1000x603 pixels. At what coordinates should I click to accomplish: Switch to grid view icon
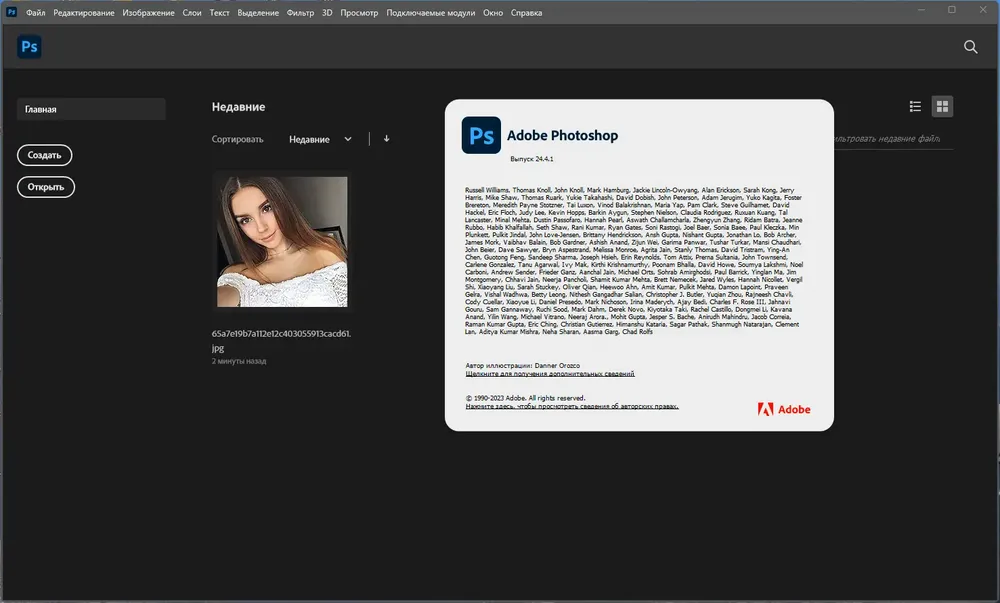click(x=942, y=106)
